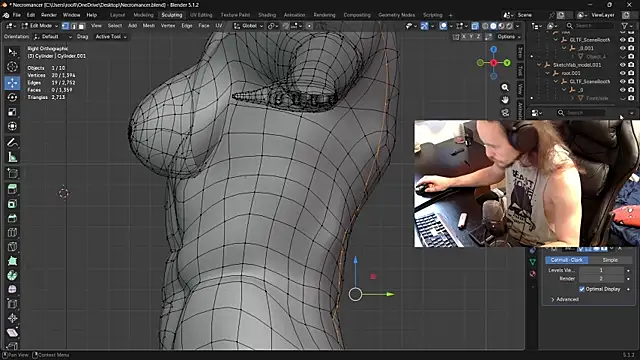Switch to the Modeling workspace tab
This screenshot has width=640, height=360.
point(144,15)
